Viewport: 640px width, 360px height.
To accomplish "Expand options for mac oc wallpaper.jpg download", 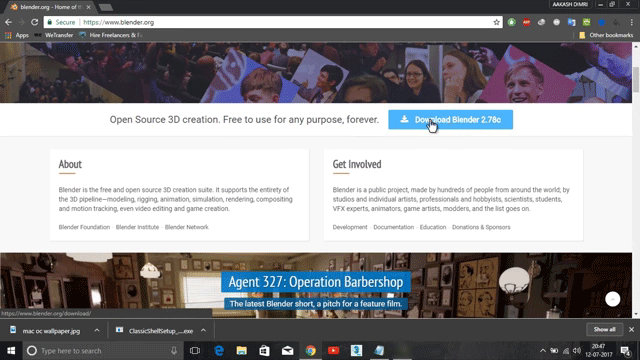I will [97, 331].
